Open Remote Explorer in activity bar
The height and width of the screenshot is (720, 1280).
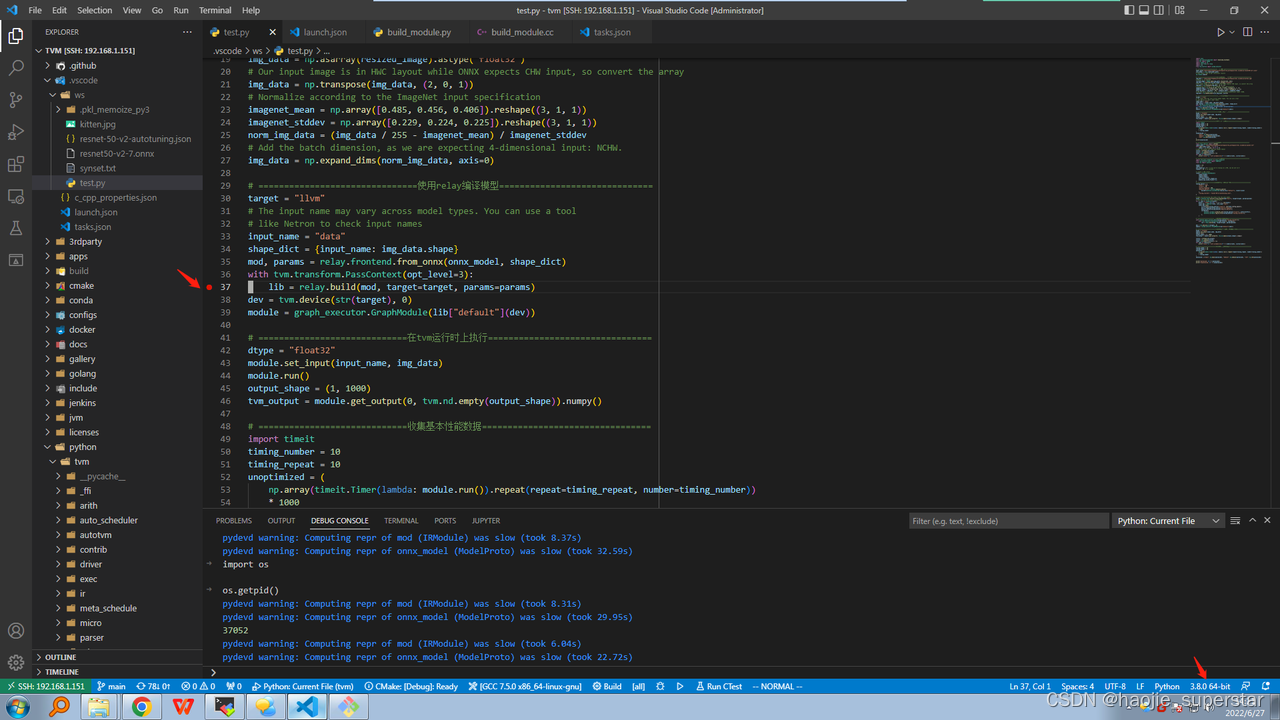tap(16, 196)
